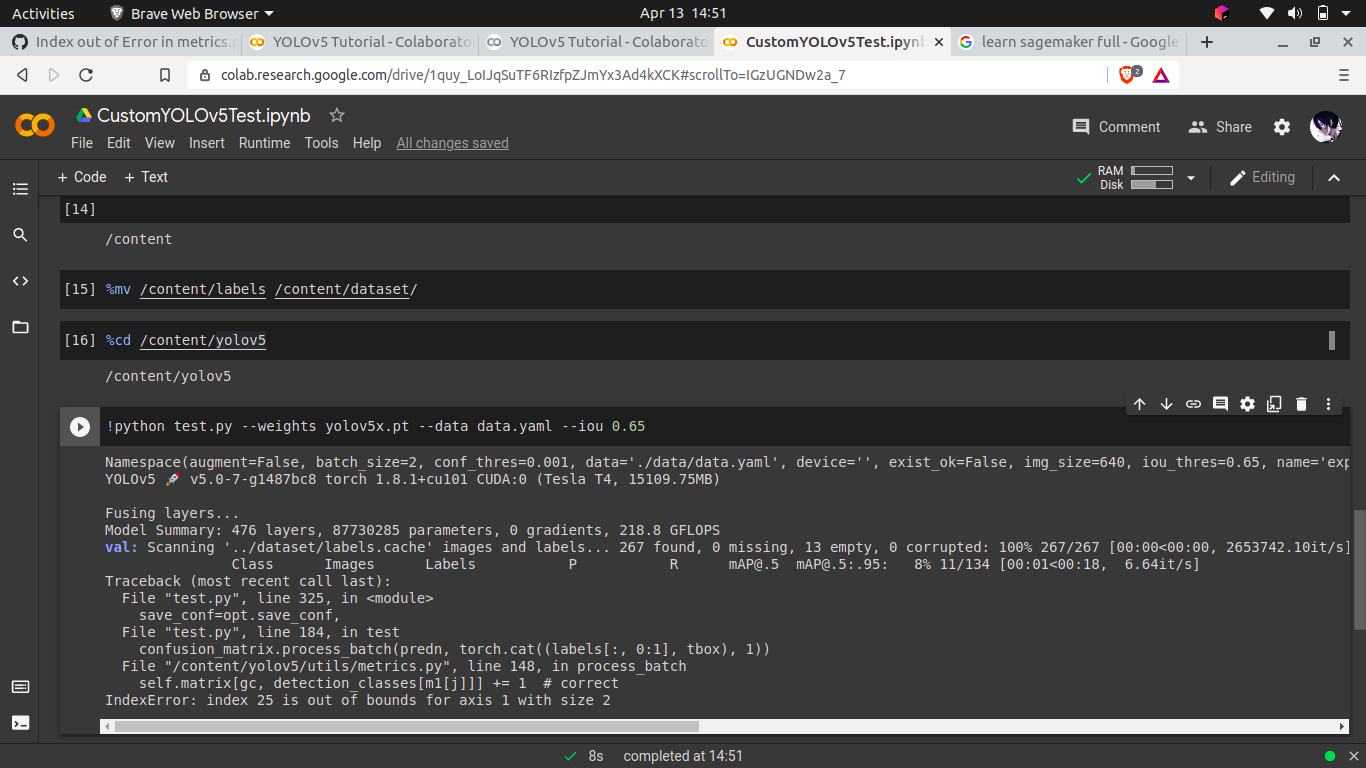Screen dimensions: 1366x768
Task: Open the /content/yolov5 path link
Action: point(203,341)
